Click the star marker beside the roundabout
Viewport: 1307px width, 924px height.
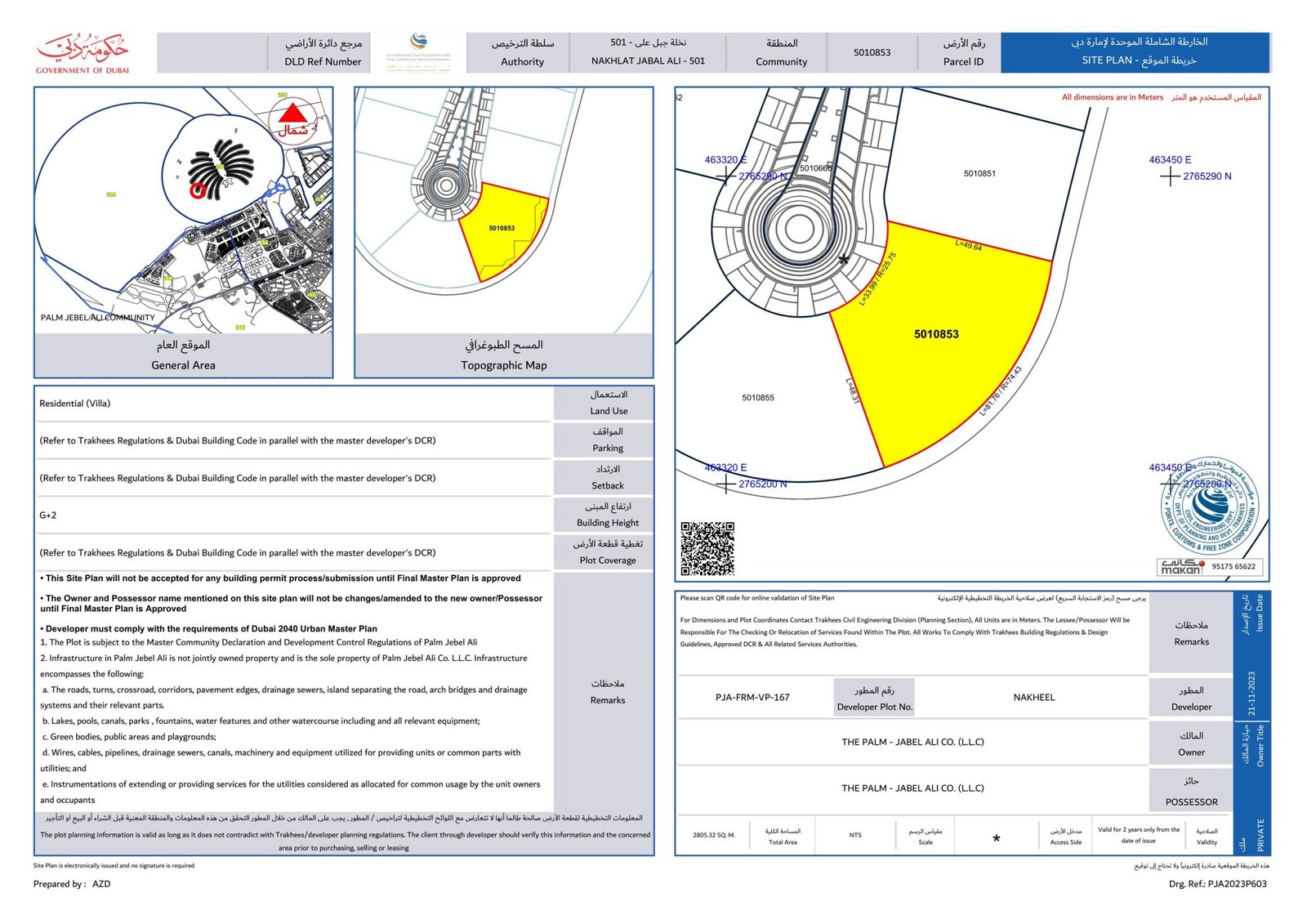[844, 260]
